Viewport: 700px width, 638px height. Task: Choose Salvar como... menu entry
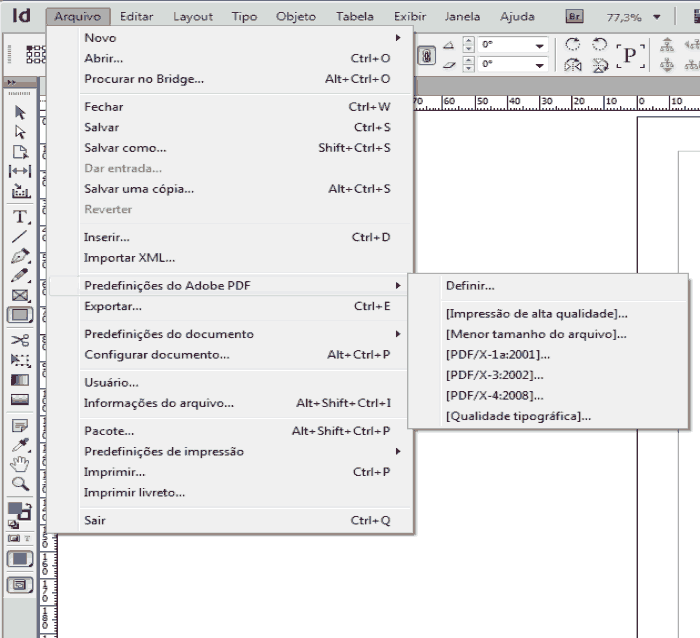pos(231,148)
